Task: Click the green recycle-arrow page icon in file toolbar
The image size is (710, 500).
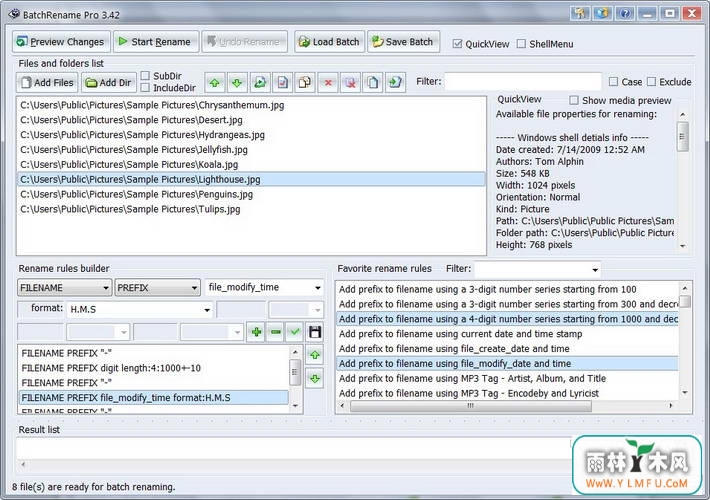Action: (260, 82)
